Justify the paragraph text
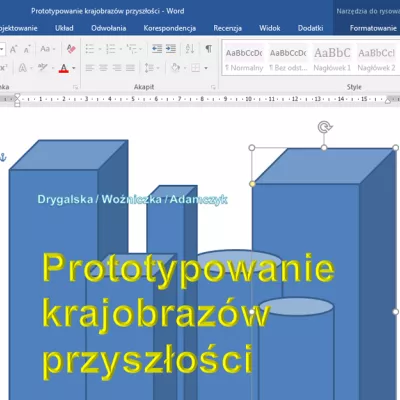Image resolution: width=400 pixels, height=400 pixels. click(130, 68)
